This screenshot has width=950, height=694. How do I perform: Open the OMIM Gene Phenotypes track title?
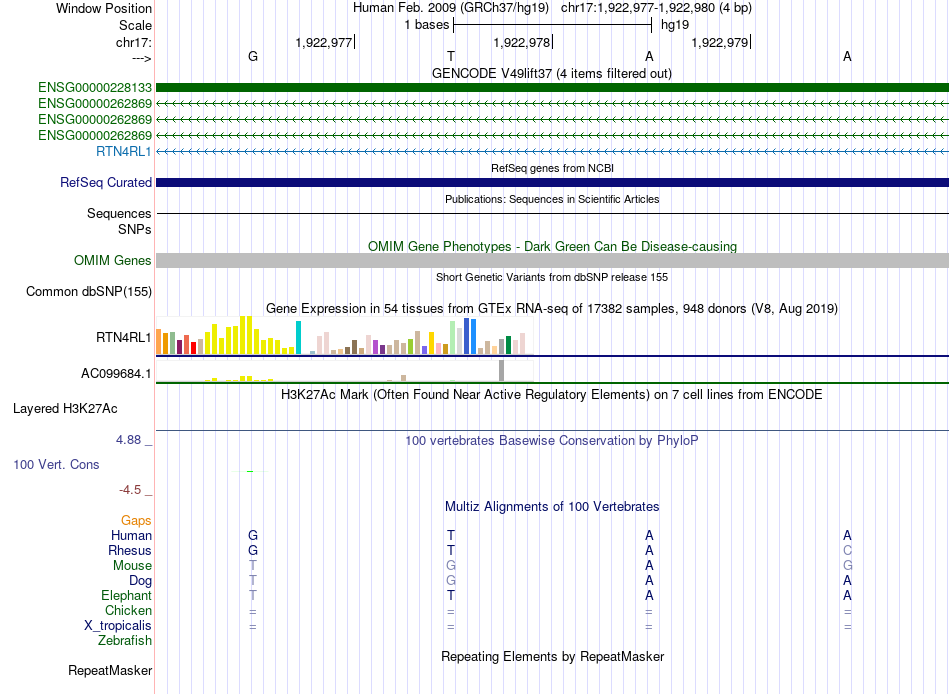[x=552, y=246]
